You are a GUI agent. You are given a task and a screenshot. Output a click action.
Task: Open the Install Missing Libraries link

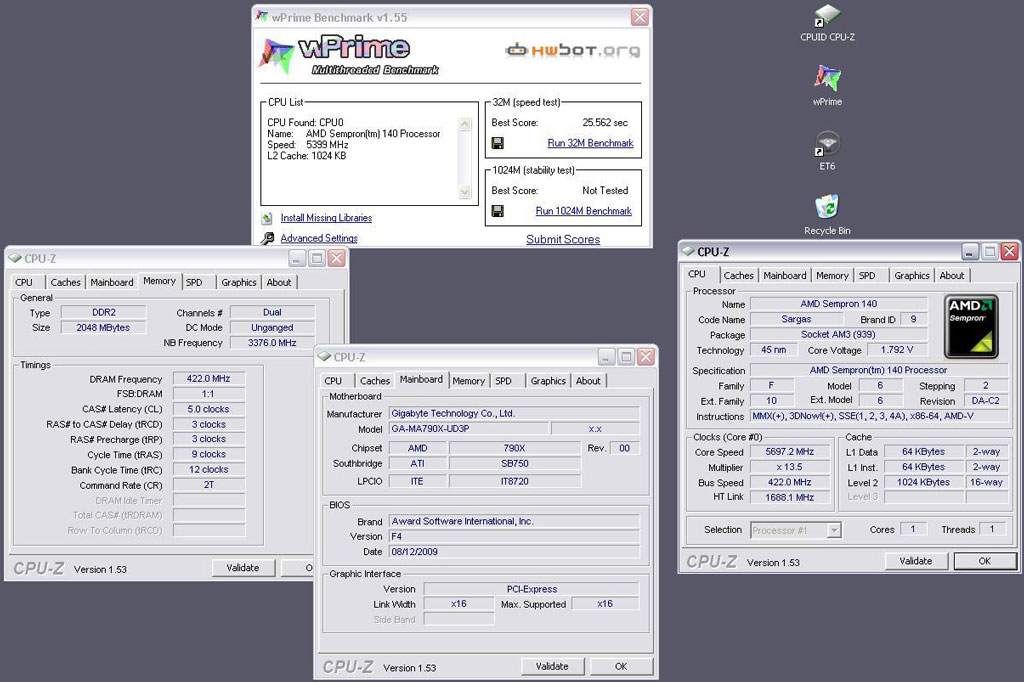pyautogui.click(x=326, y=218)
